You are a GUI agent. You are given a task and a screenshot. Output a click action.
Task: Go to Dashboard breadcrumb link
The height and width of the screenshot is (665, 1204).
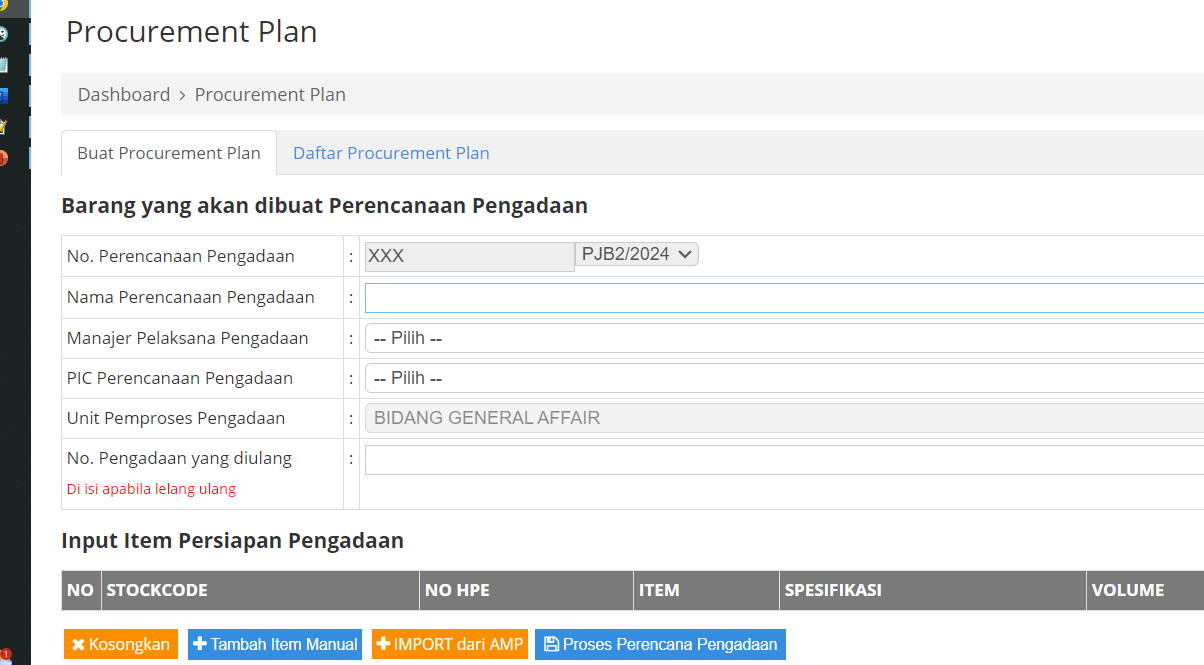click(x=124, y=95)
